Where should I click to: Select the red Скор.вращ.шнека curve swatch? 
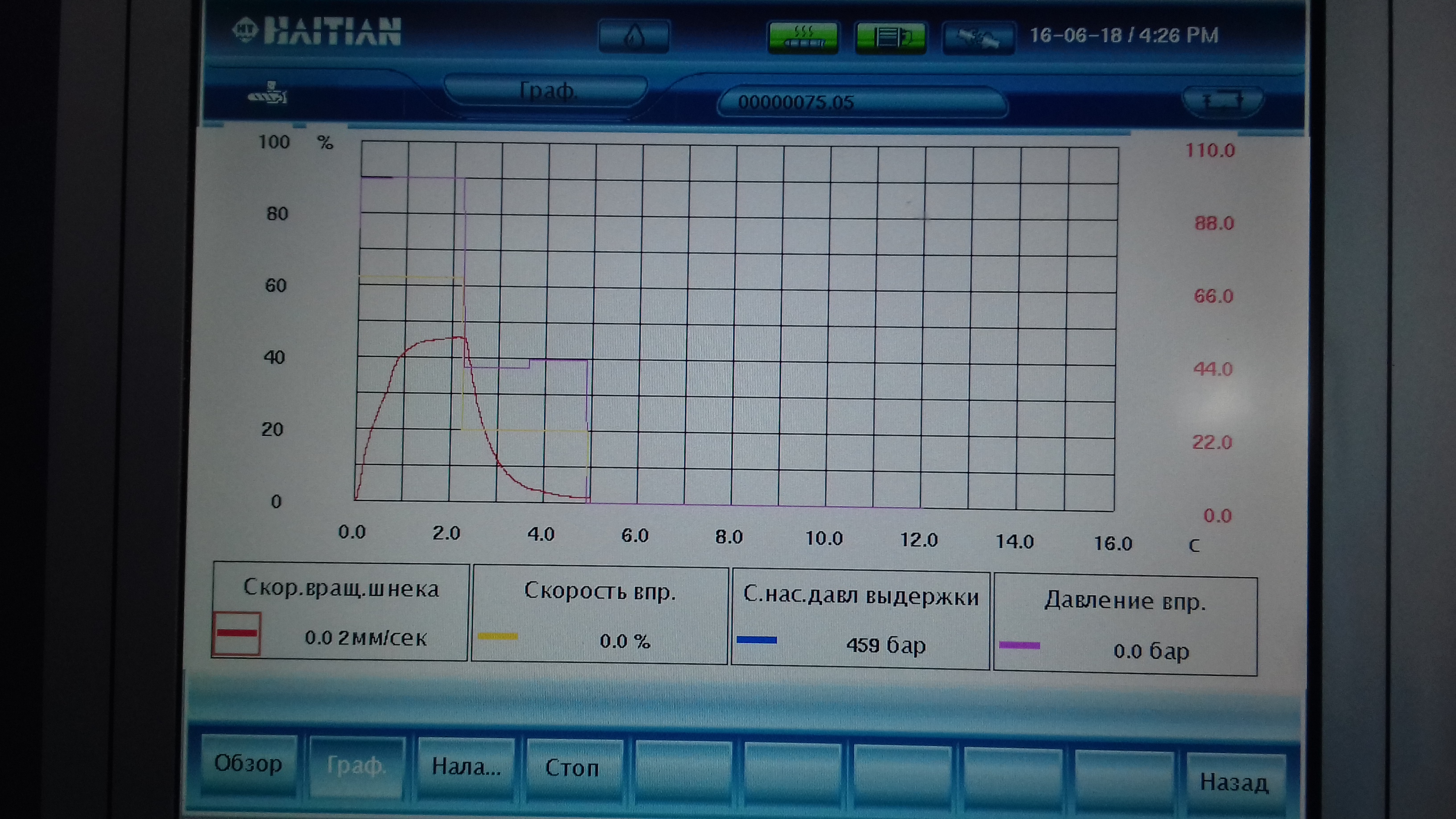click(237, 633)
